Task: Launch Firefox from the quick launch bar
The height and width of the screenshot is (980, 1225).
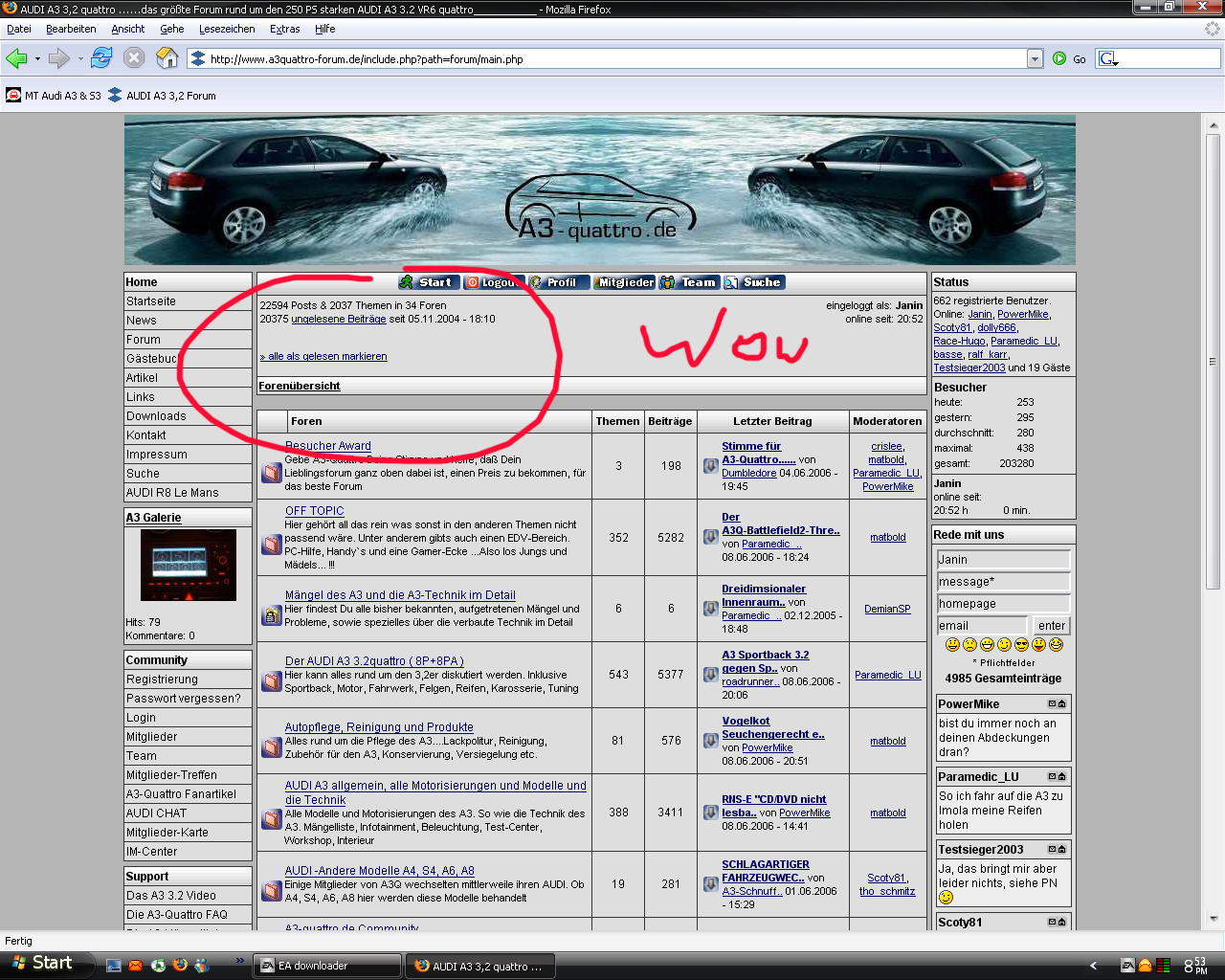Action: tap(180, 966)
